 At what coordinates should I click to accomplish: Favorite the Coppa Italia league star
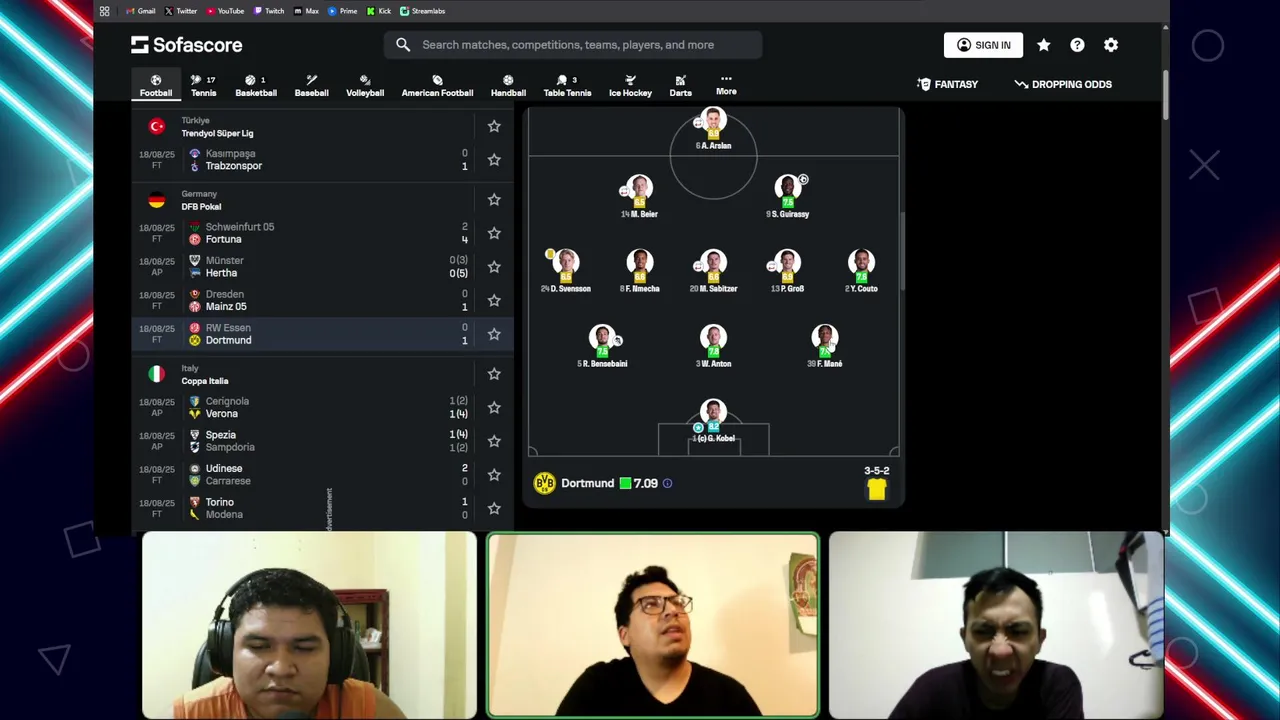point(494,374)
